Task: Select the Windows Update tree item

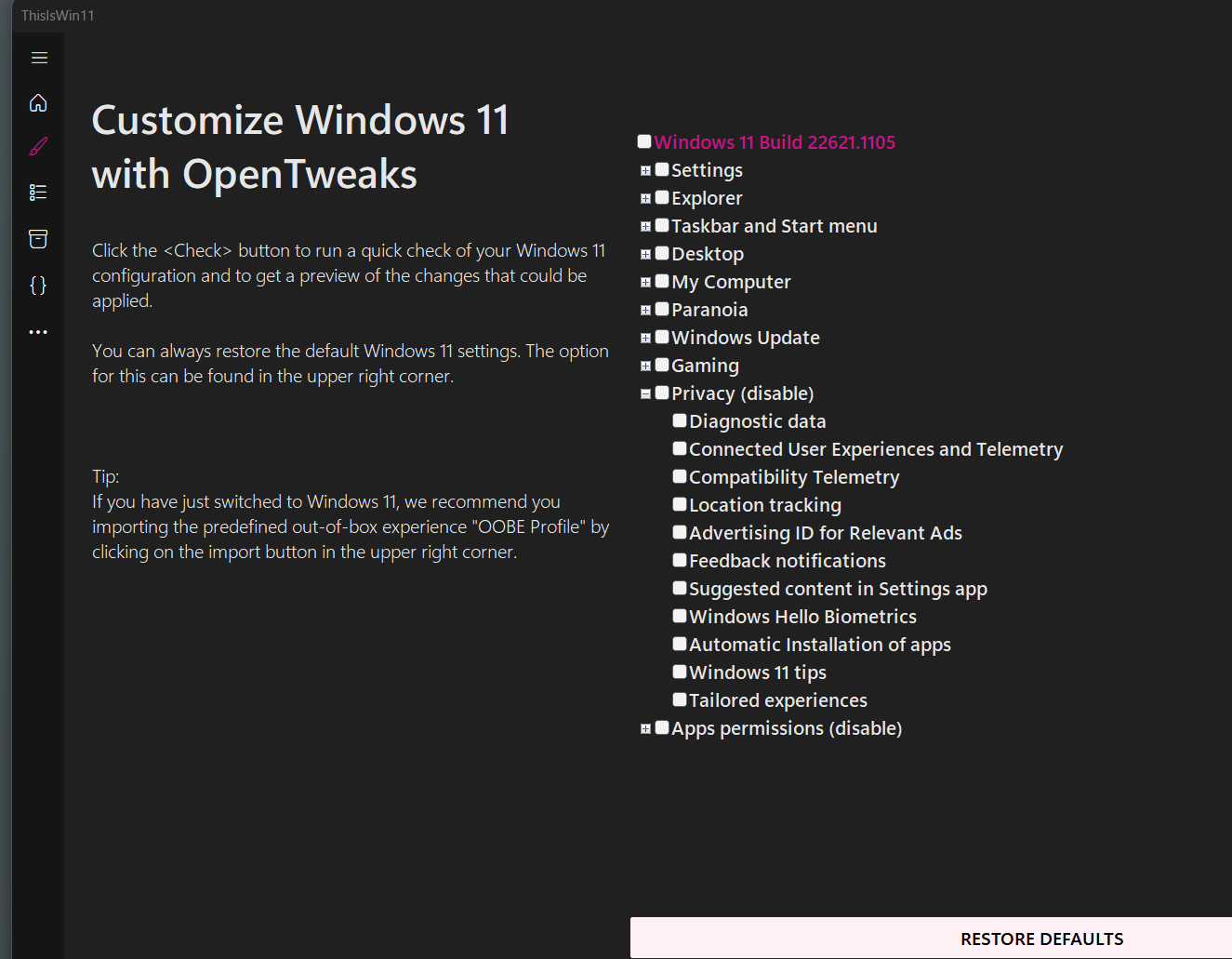Action: [745, 338]
